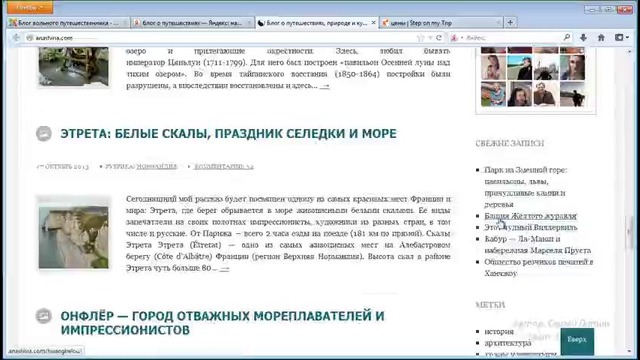Screen dimensions: 640x360
Task: Open the downloads arrow icon
Action: click(583, 38)
